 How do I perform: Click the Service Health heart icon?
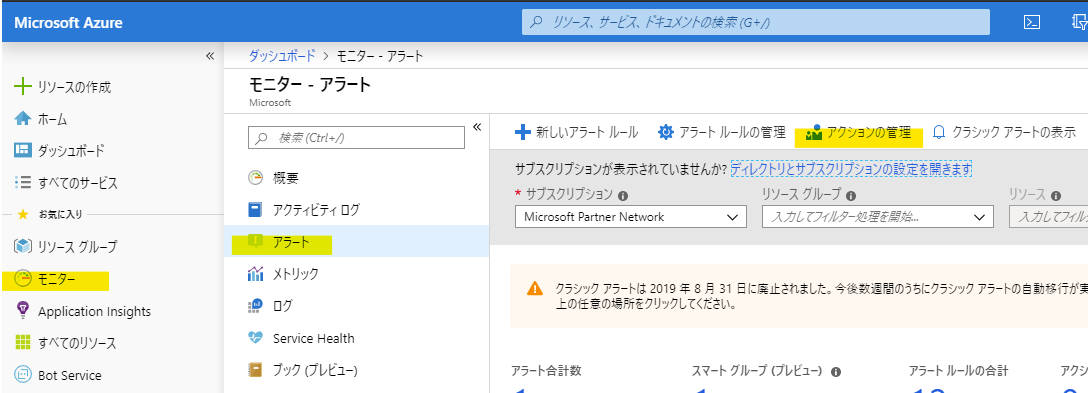click(x=255, y=338)
